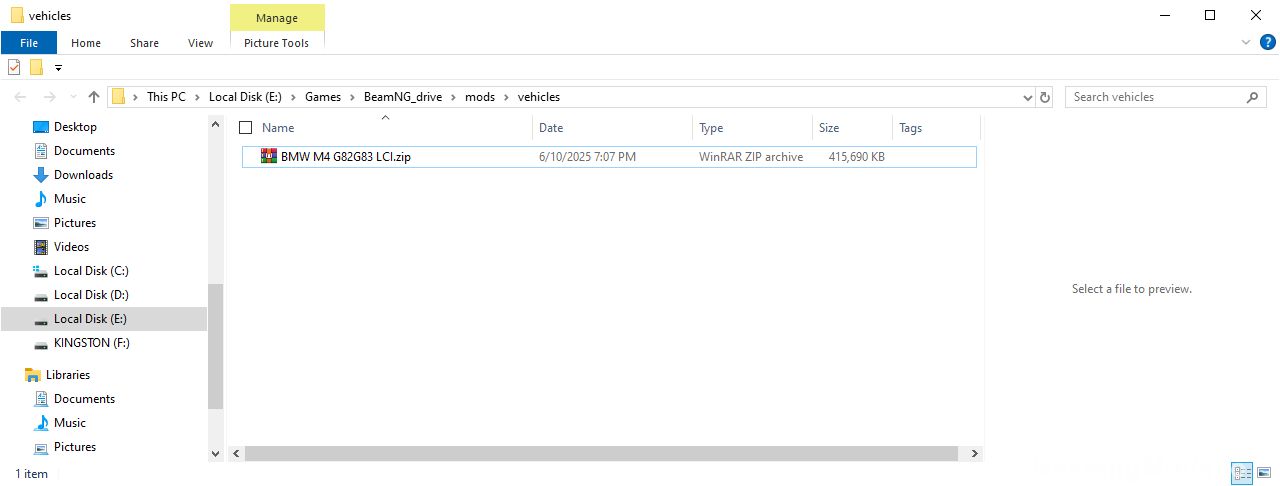Refresh the vehicles folder

pos(1046,97)
